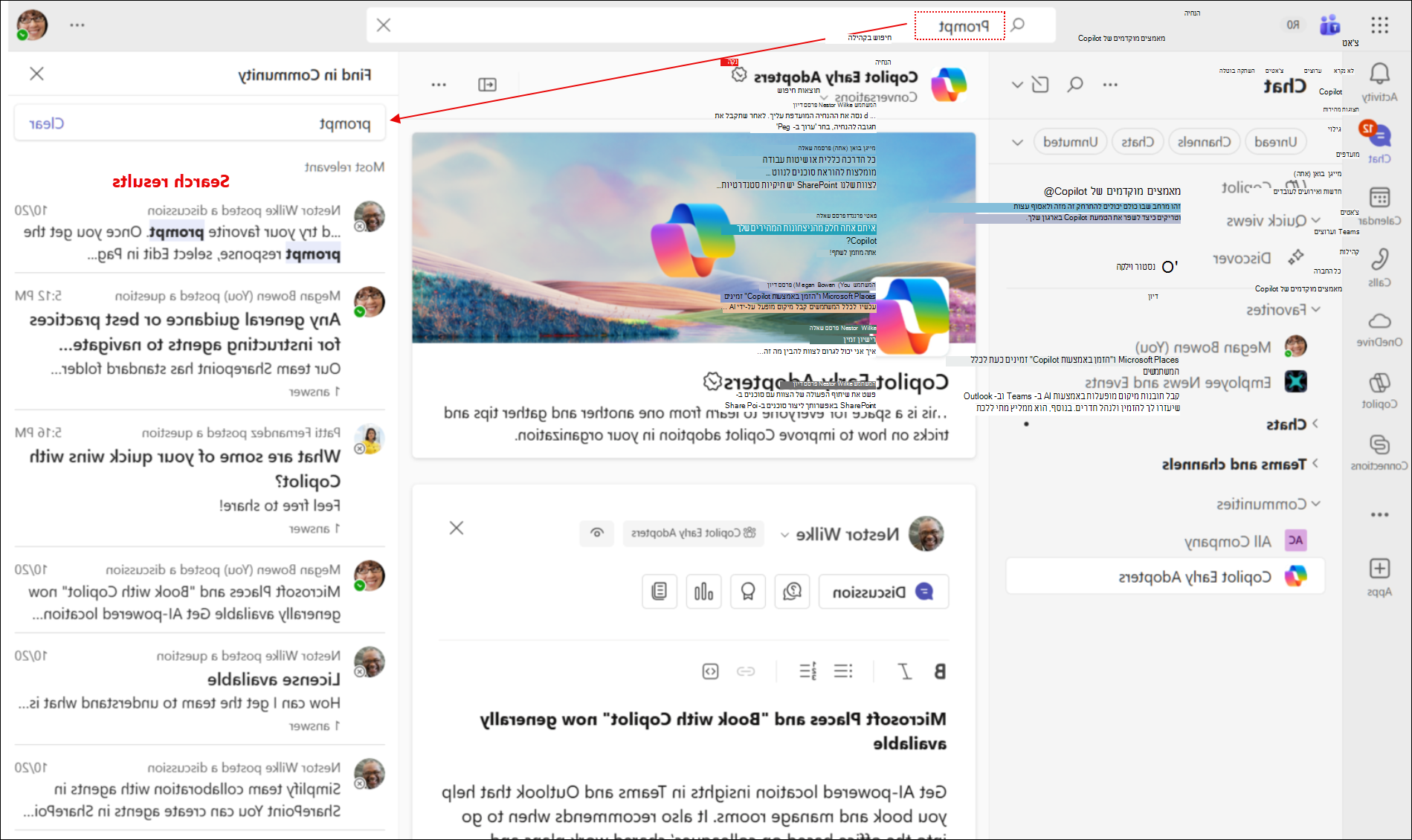Image resolution: width=1412 pixels, height=840 pixels.
Task: Select Copilot Early Adopters in the Communities list
Action: 1166,576
